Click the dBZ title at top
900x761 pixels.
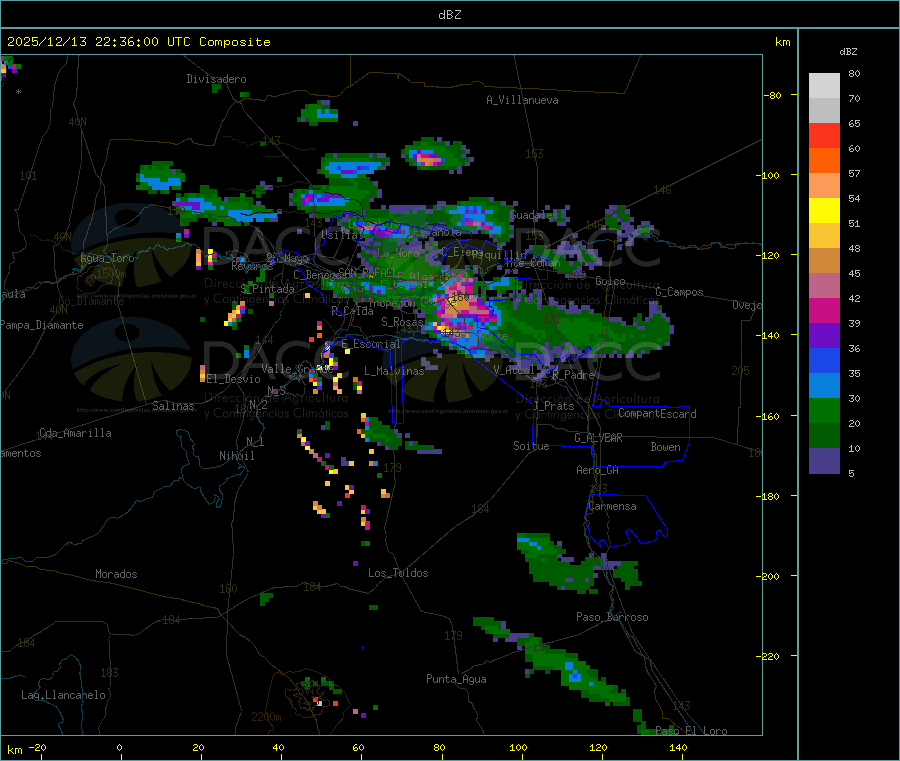(449, 15)
